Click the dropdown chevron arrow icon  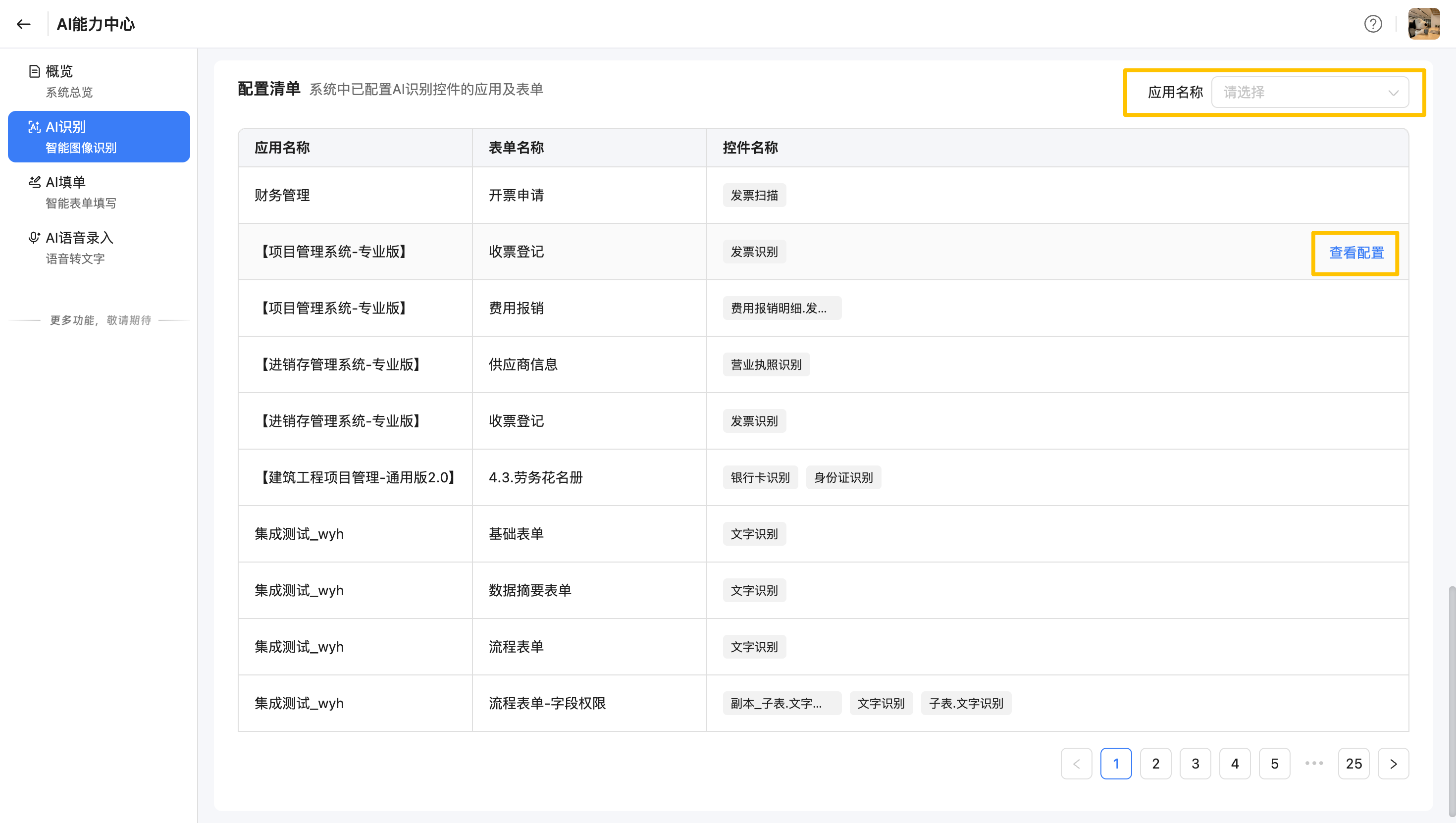[1393, 93]
